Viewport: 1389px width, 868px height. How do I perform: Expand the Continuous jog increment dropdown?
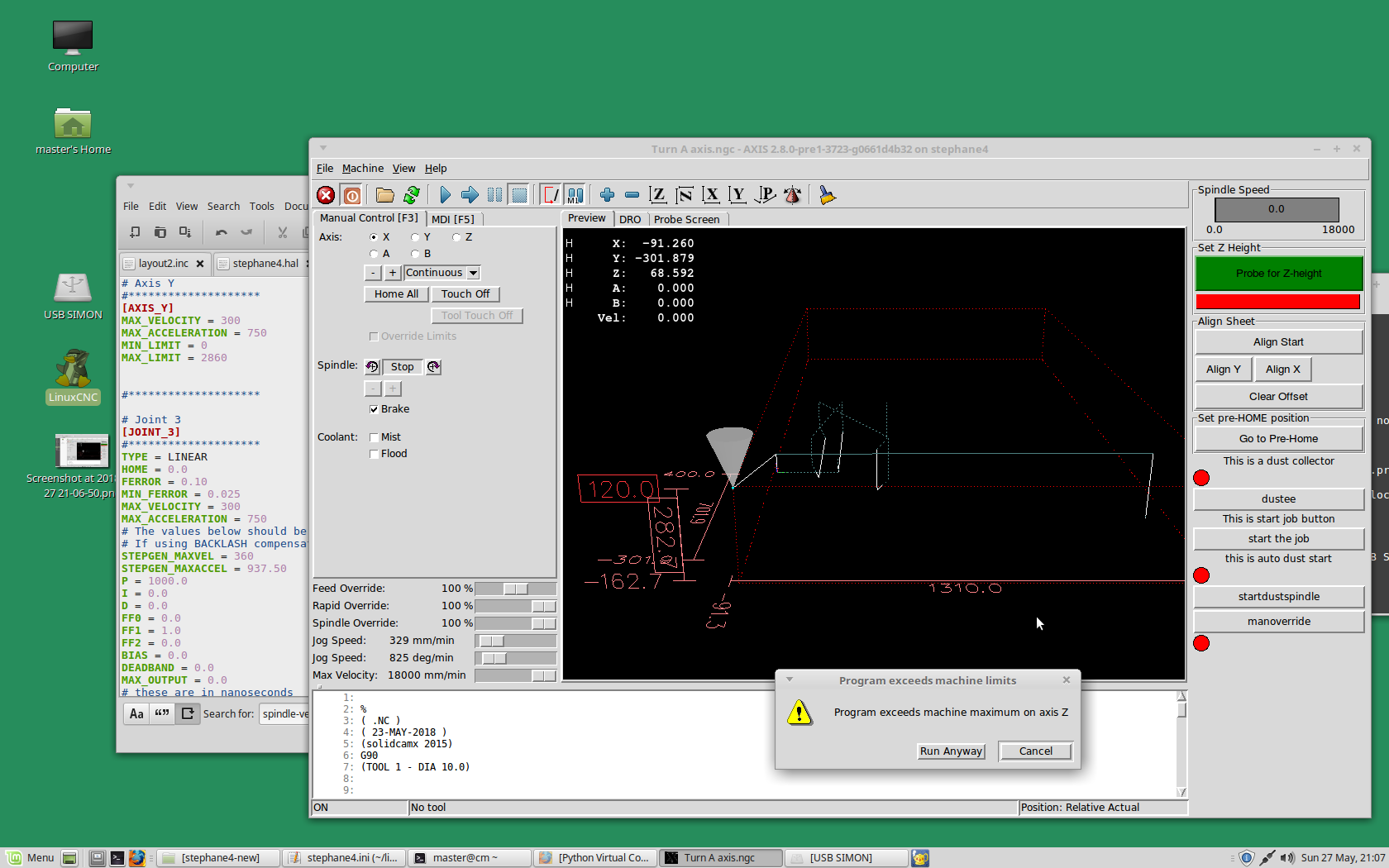click(x=473, y=273)
